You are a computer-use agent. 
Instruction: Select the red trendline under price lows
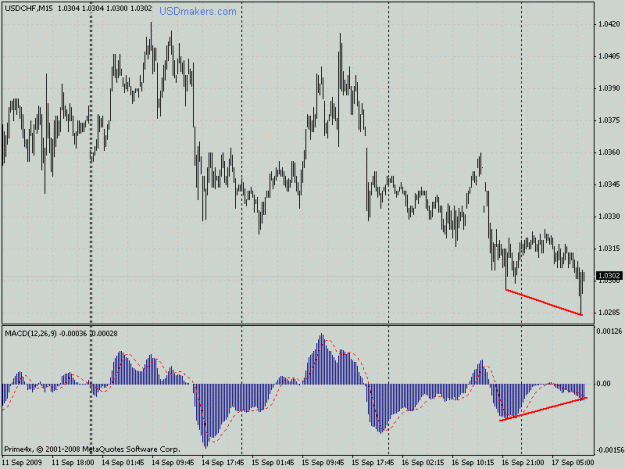point(544,302)
